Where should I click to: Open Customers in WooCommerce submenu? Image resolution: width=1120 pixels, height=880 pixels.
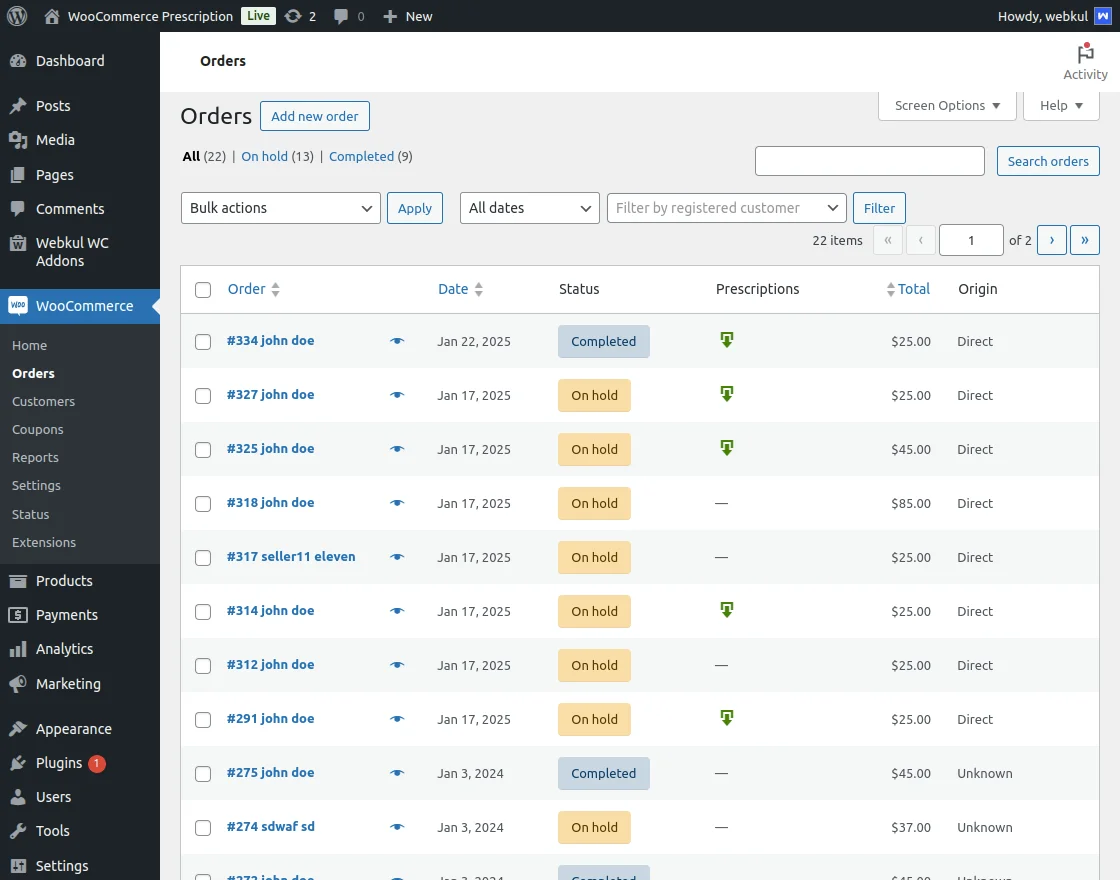43,401
